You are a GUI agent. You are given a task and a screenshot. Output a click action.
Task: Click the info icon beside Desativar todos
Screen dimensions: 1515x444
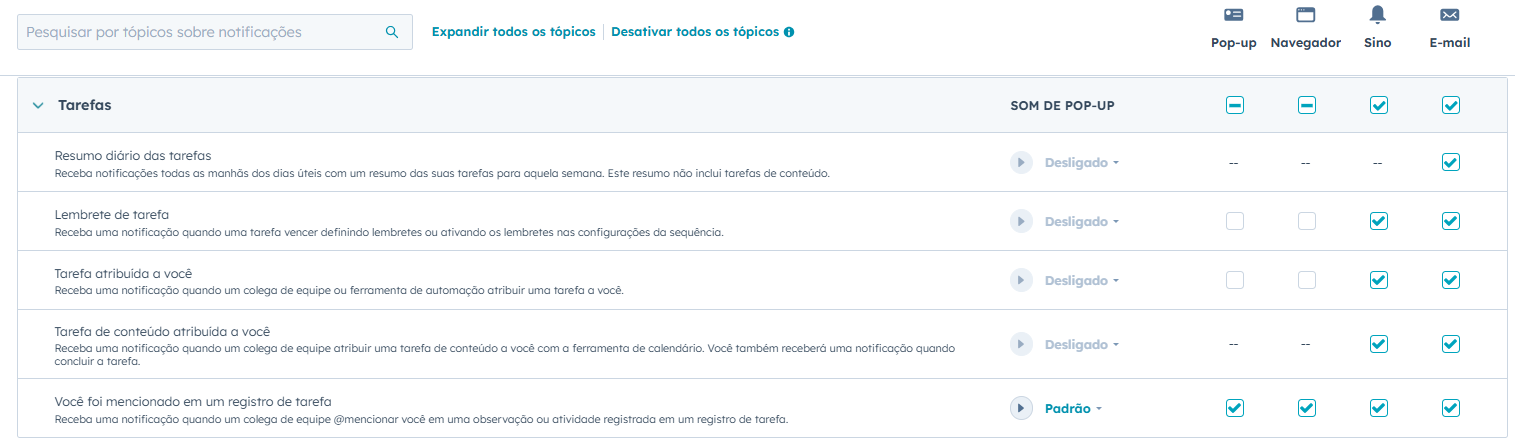[x=789, y=32]
